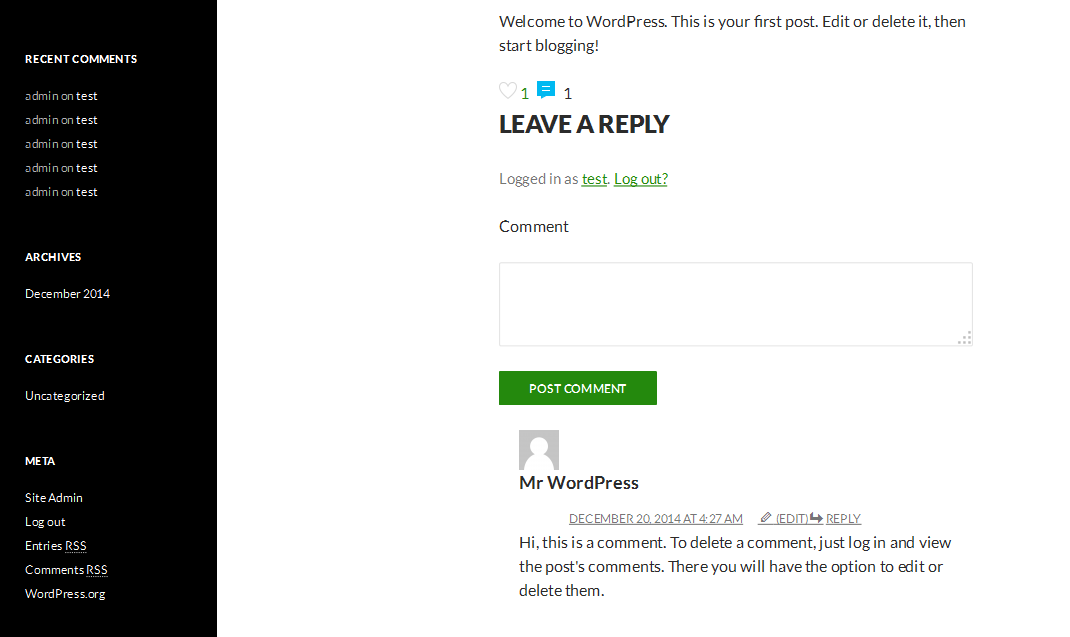The image size is (1070, 637).
Task: Go to Site Admin
Action: [54, 498]
